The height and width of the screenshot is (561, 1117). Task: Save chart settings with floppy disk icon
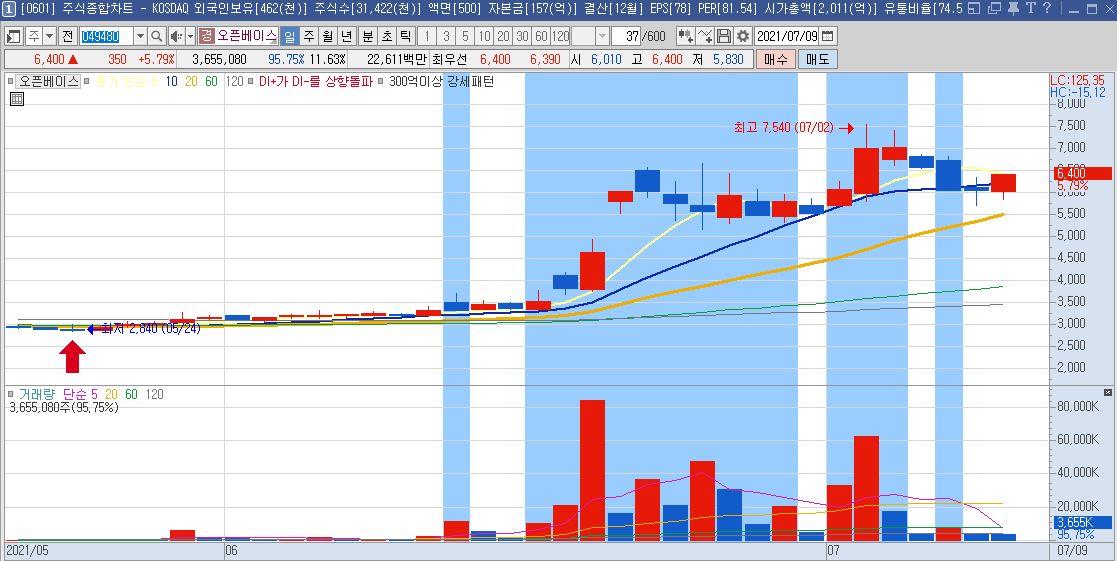[724, 36]
